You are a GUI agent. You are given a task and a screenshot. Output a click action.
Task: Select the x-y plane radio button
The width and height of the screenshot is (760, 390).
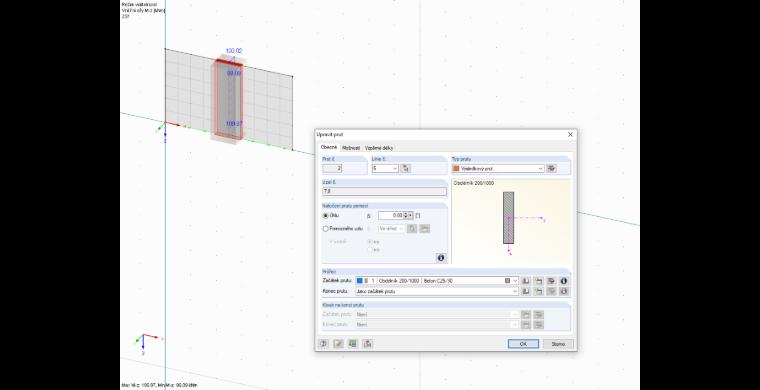[370, 241]
